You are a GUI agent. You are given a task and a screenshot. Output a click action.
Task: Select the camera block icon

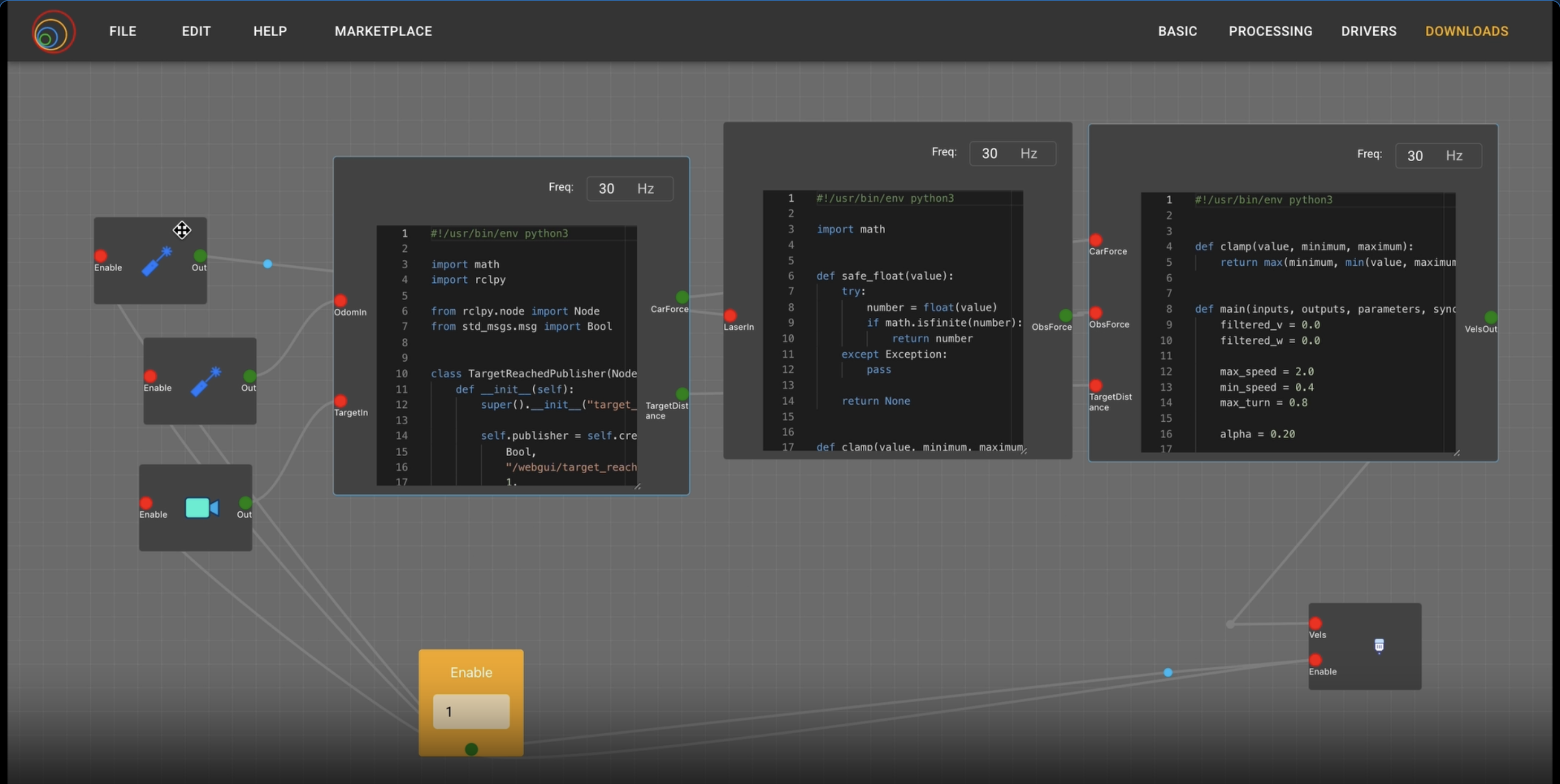[x=202, y=508]
